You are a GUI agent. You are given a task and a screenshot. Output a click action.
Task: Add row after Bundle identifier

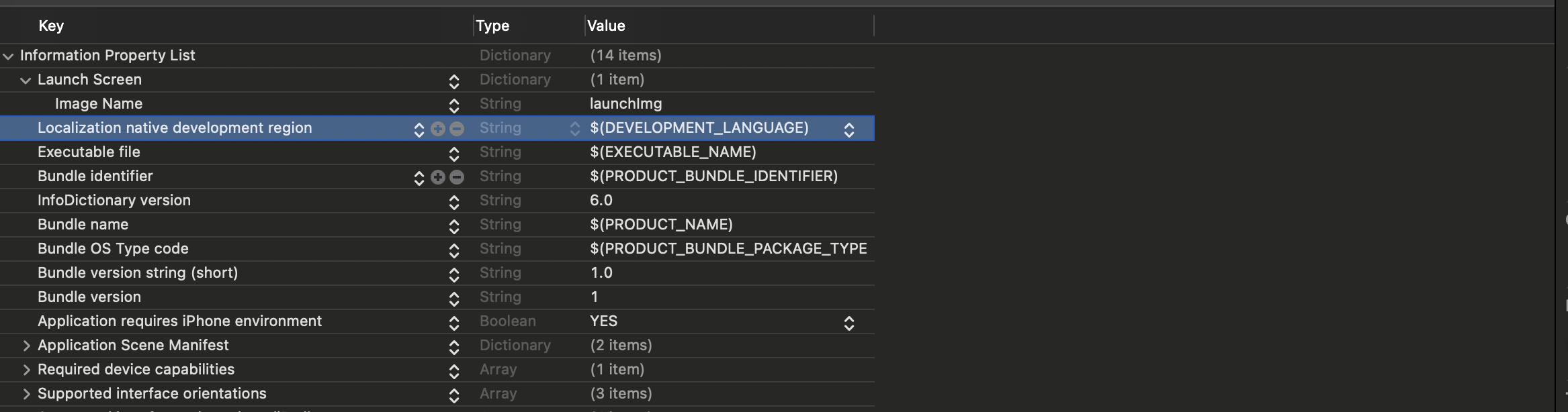coord(438,177)
